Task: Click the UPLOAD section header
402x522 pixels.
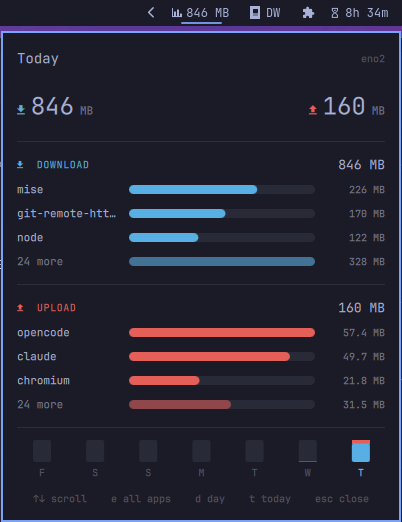Action: click(56, 308)
